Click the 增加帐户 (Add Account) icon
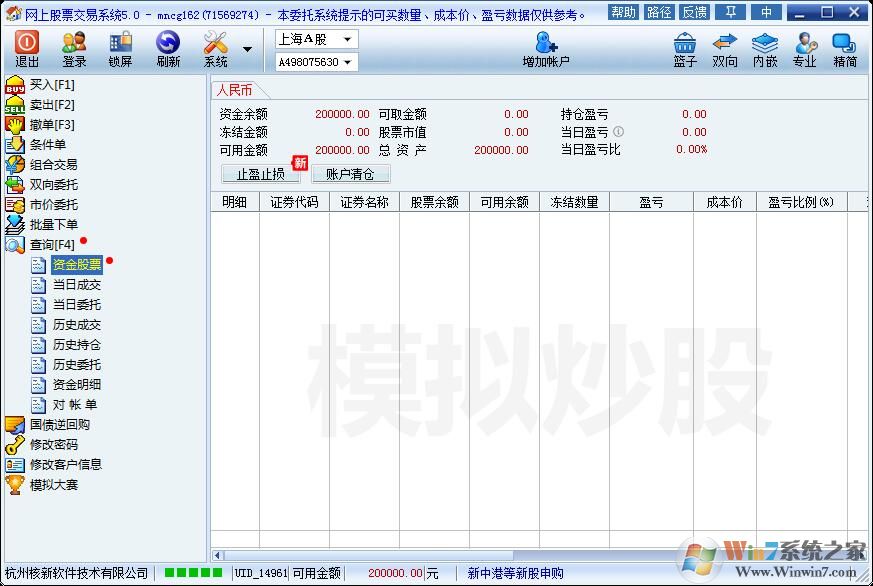Viewport: 873px width, 586px height. [547, 47]
